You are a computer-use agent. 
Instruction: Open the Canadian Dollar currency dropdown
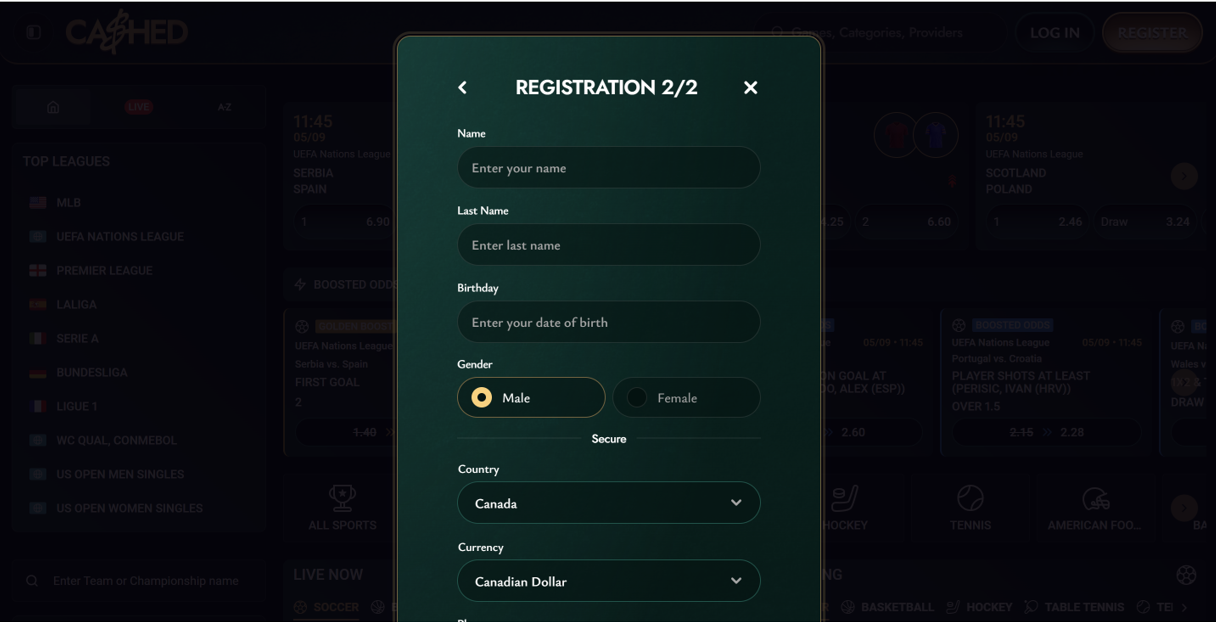[x=608, y=581]
